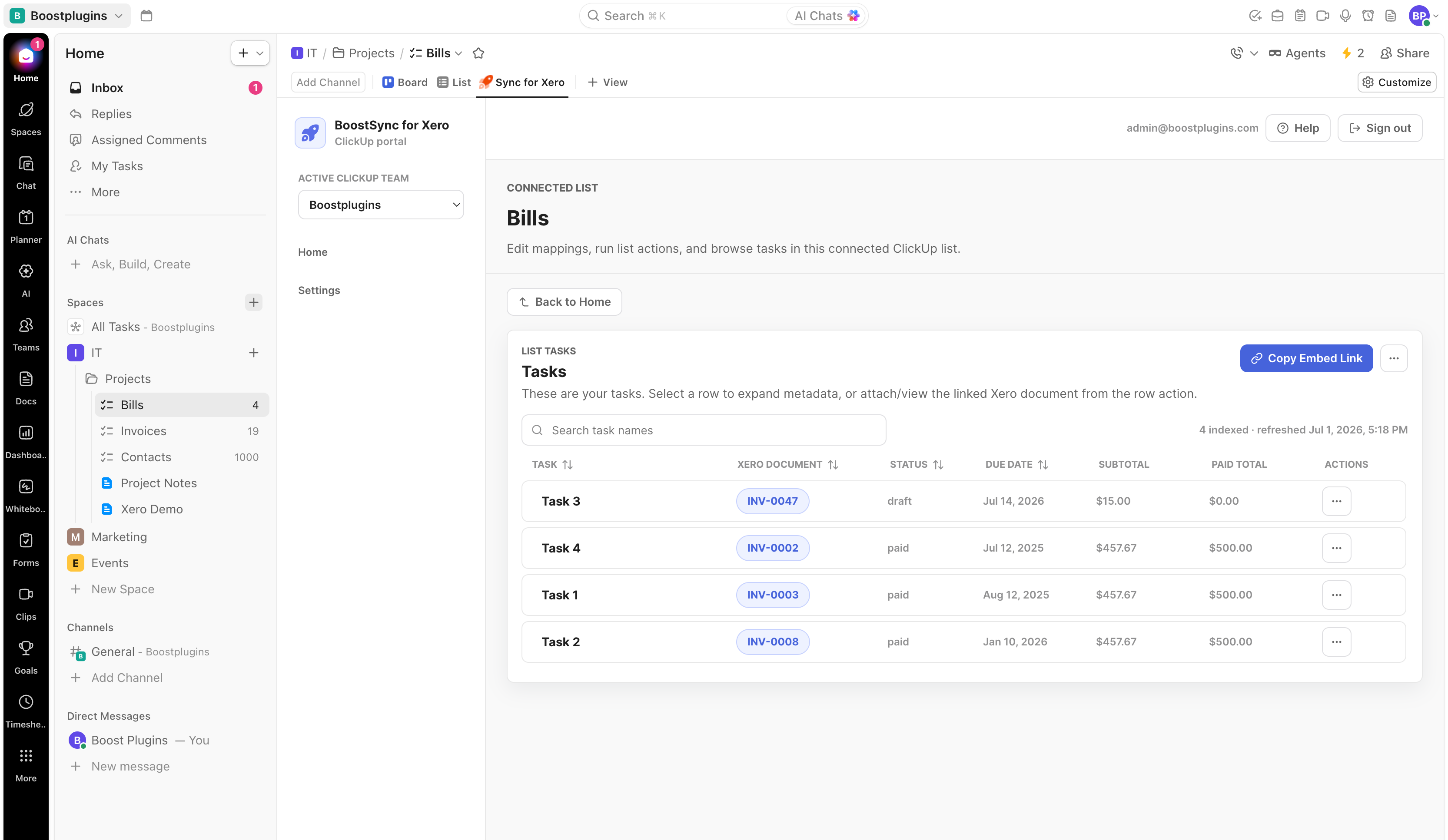Open the Agents button
1448x840 pixels.
1297,53
